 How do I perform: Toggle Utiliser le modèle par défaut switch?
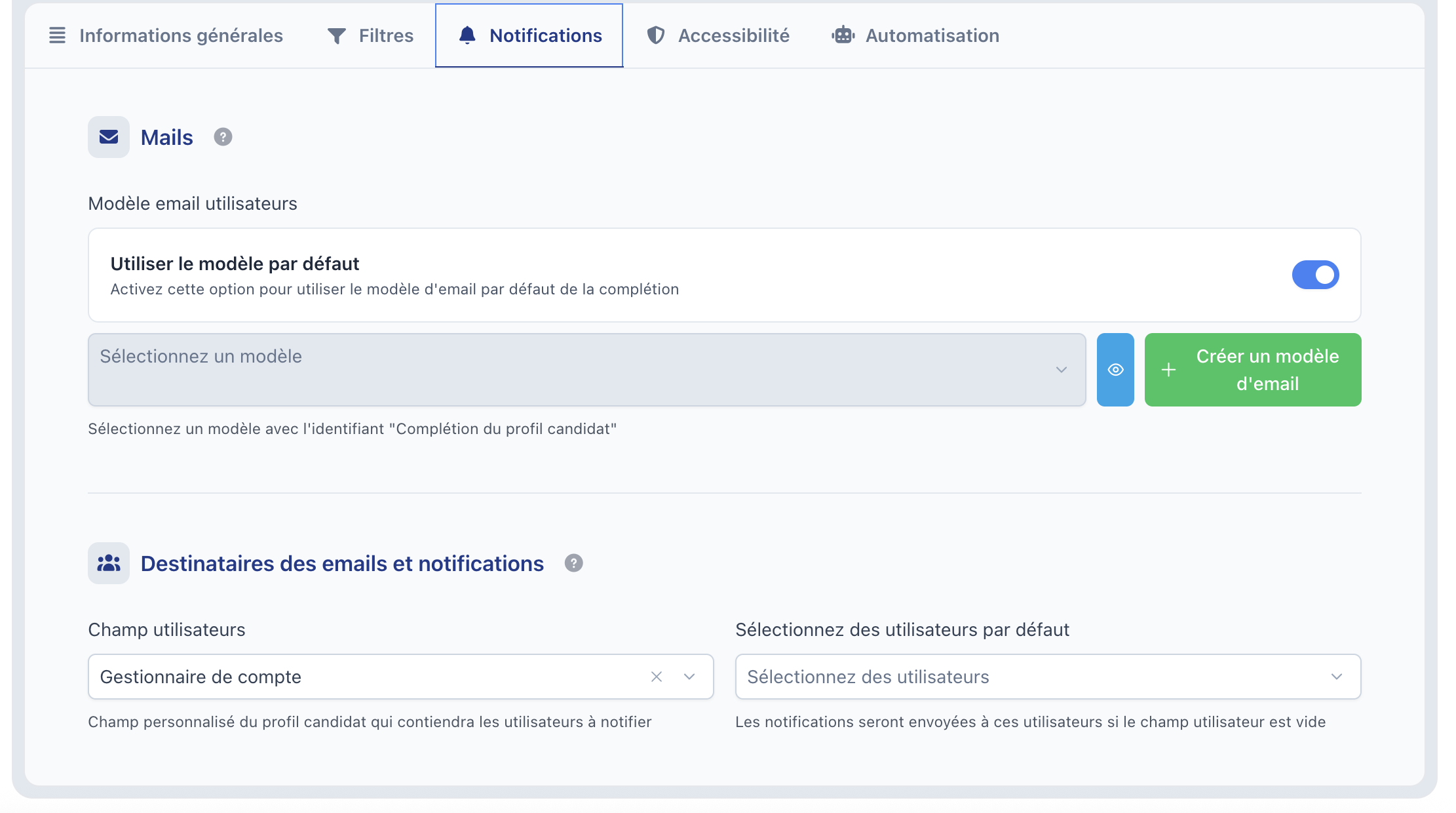(1315, 275)
